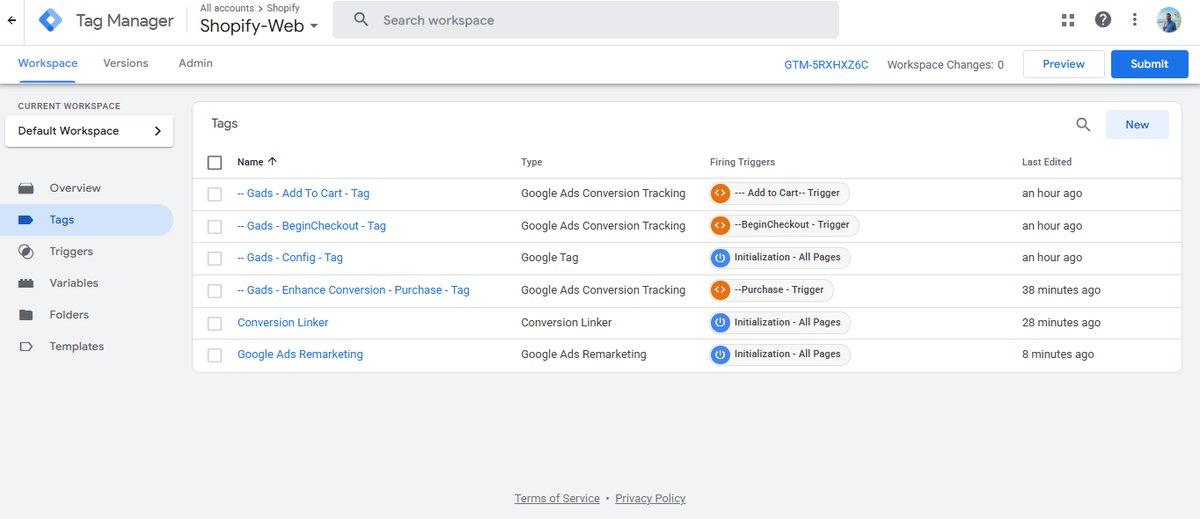
Task: Open the Privacy Policy link
Action: click(650, 498)
